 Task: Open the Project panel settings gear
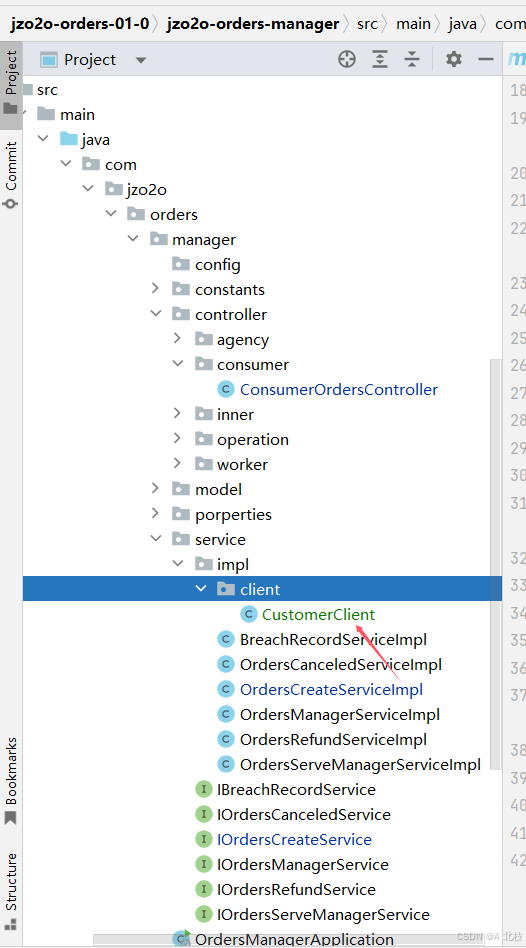tap(453, 59)
